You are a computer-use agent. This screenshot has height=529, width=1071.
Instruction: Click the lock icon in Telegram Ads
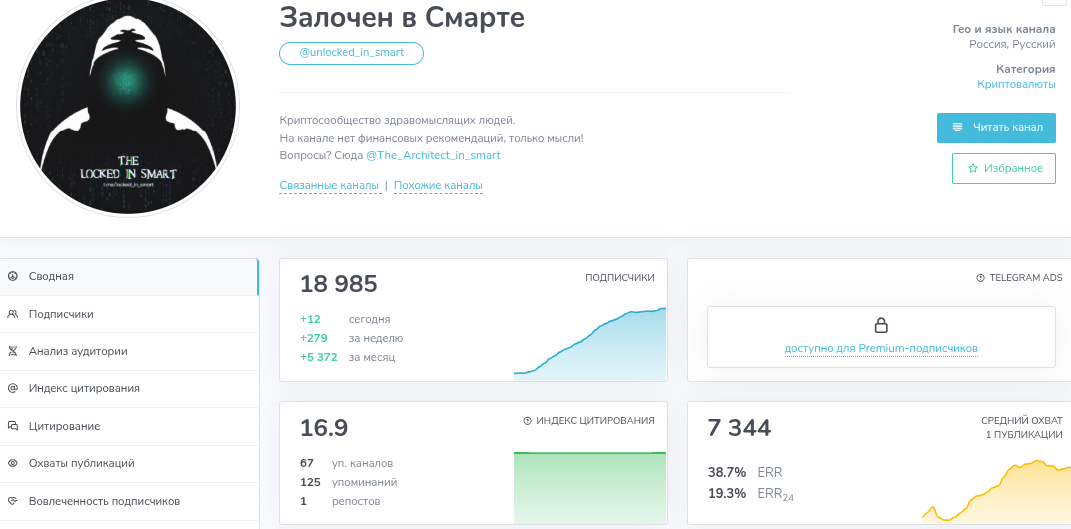(x=881, y=325)
